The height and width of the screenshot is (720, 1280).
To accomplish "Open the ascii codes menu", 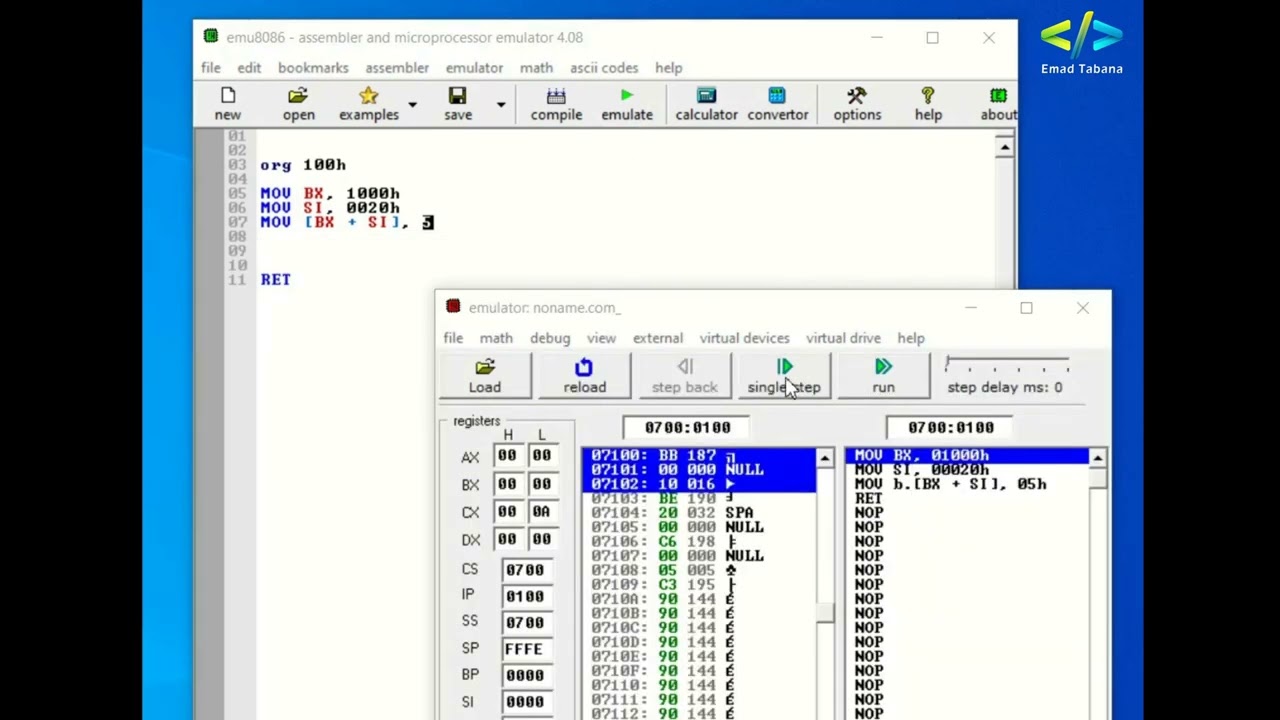I will tap(604, 68).
